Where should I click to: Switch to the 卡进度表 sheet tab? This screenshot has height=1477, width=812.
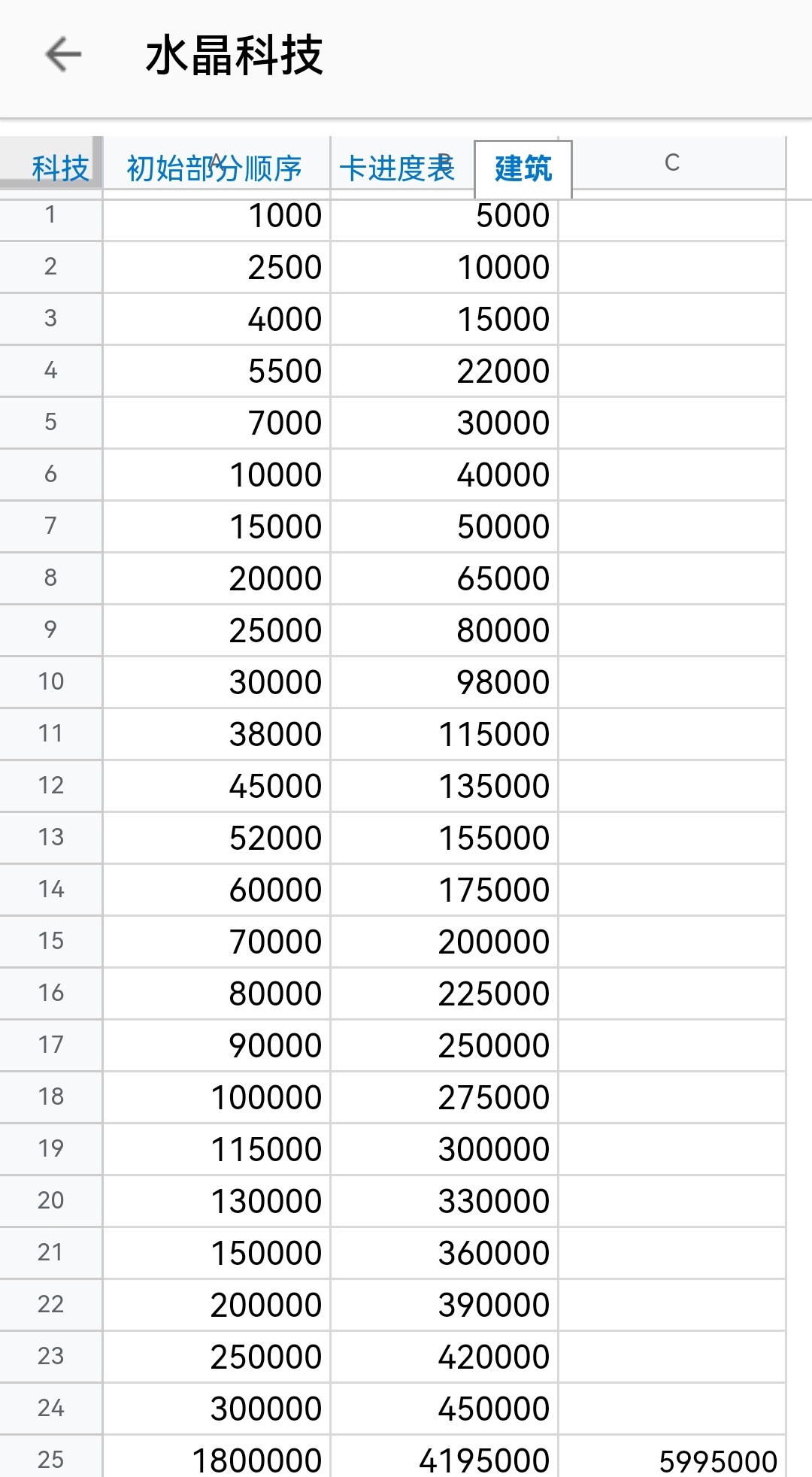[x=397, y=168]
